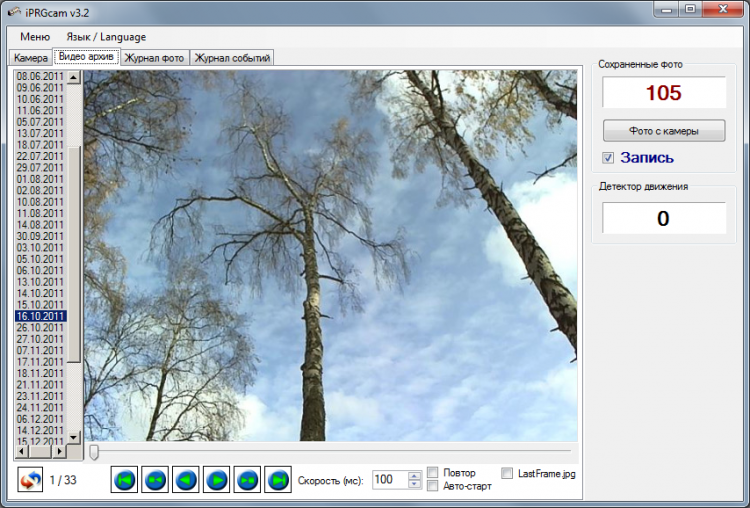Check the LastFrame.jpg option

point(508,473)
